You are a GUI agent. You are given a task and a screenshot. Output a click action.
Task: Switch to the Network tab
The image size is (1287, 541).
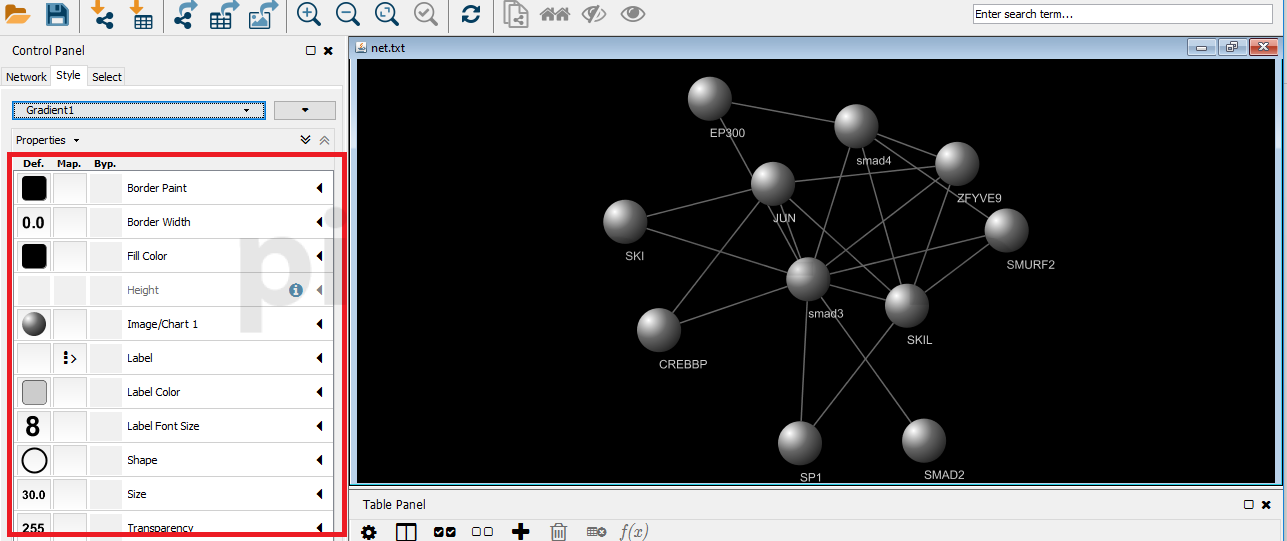[x=26, y=77]
